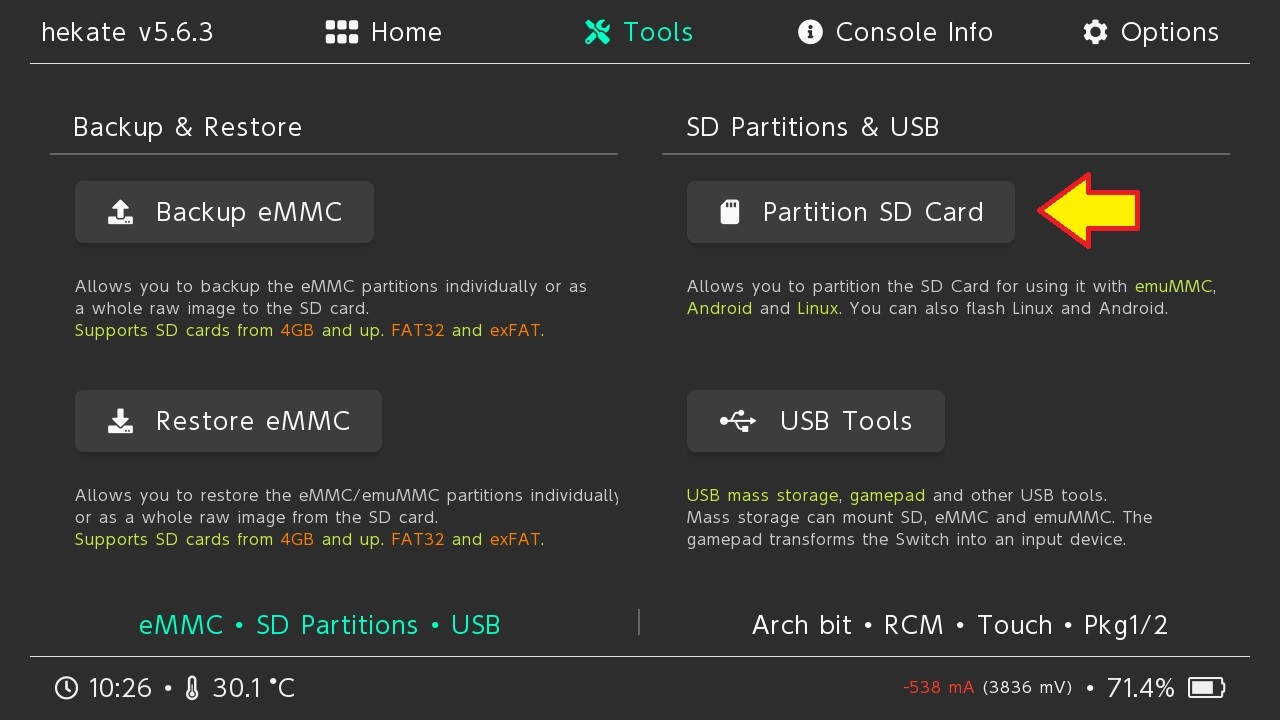
Task: Click the USB symbol on USB Tools
Action: click(738, 421)
